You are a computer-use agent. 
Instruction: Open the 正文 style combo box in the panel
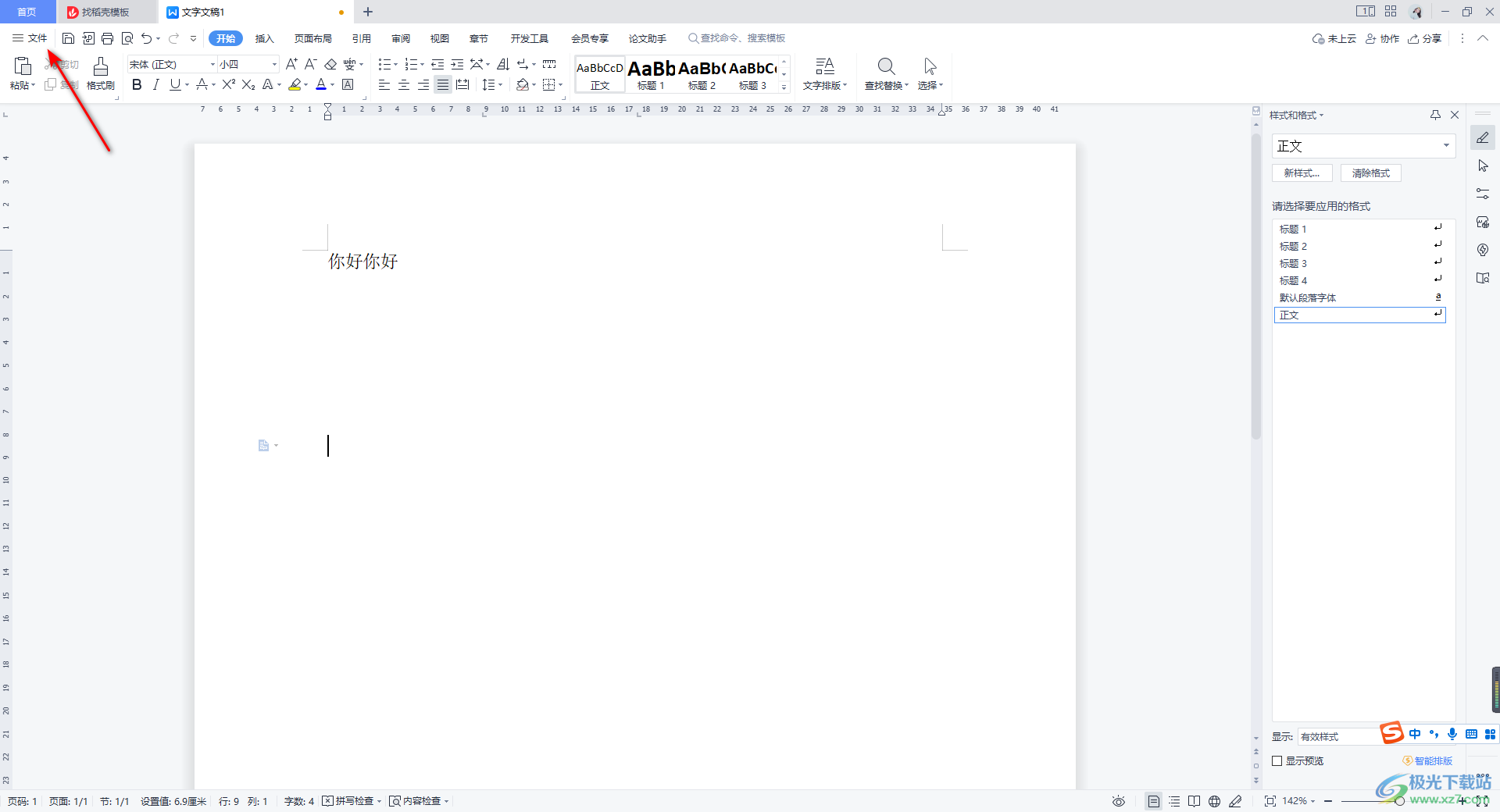[x=1363, y=146]
